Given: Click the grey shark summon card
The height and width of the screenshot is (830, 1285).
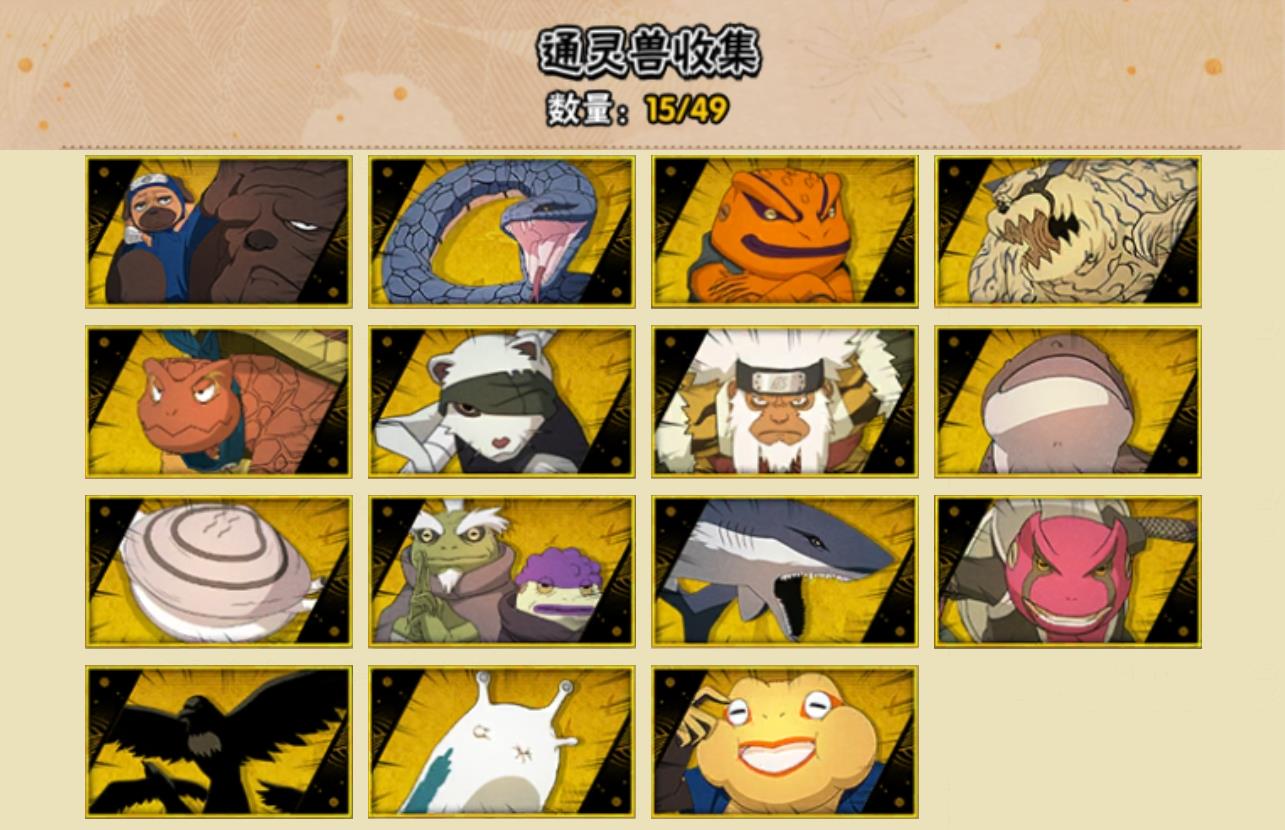Looking at the screenshot, I should click(x=785, y=571).
